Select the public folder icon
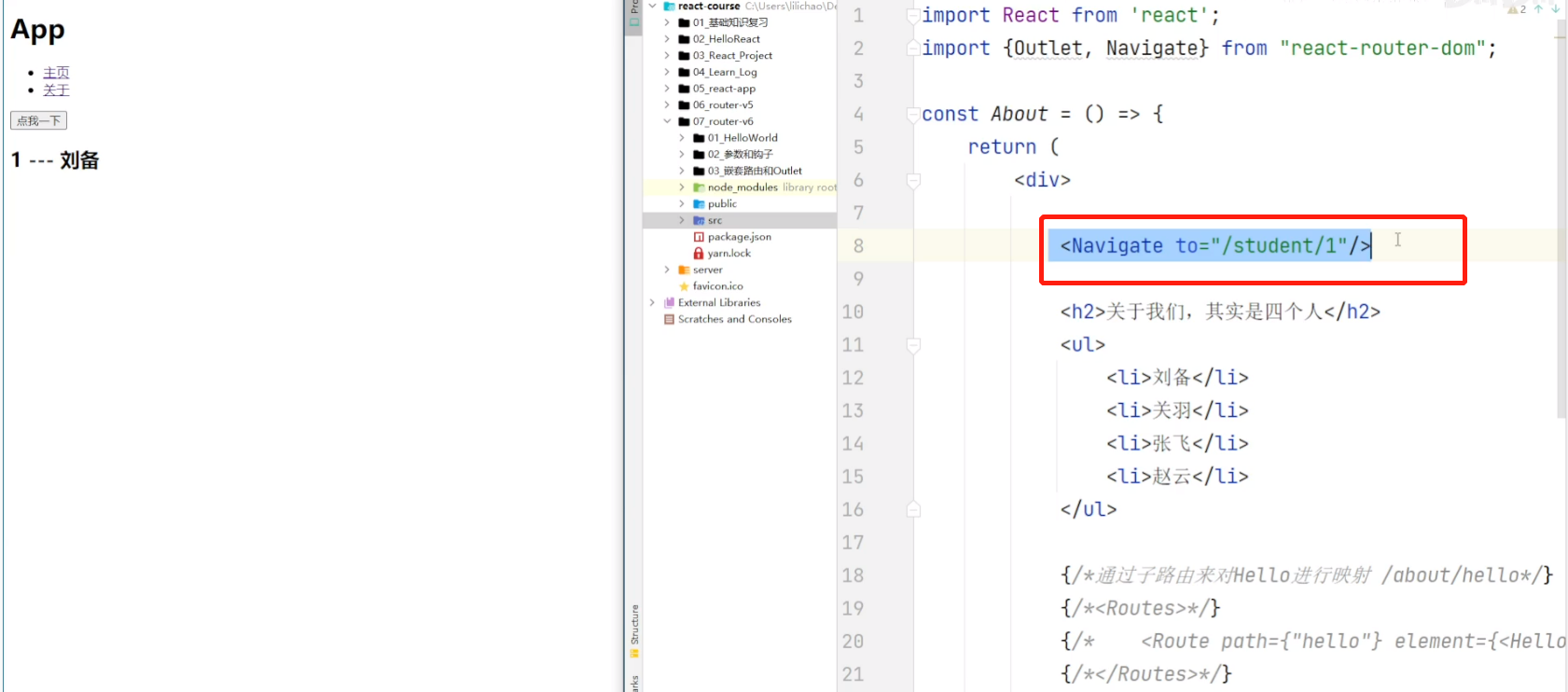The image size is (1568, 692). coord(699,204)
